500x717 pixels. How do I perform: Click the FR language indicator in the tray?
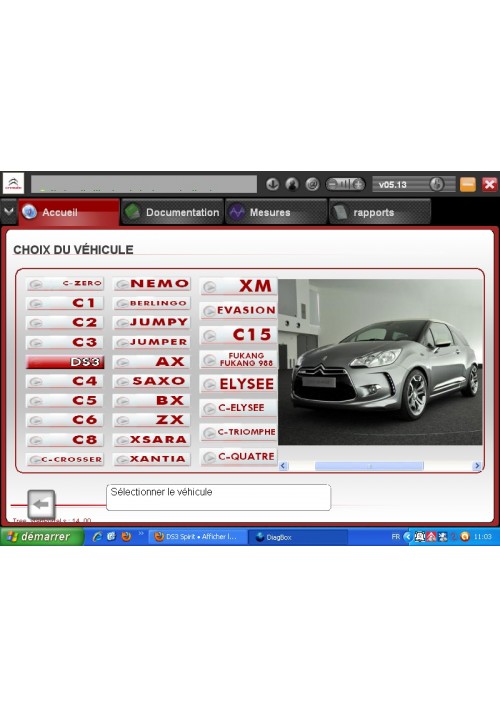(396, 537)
